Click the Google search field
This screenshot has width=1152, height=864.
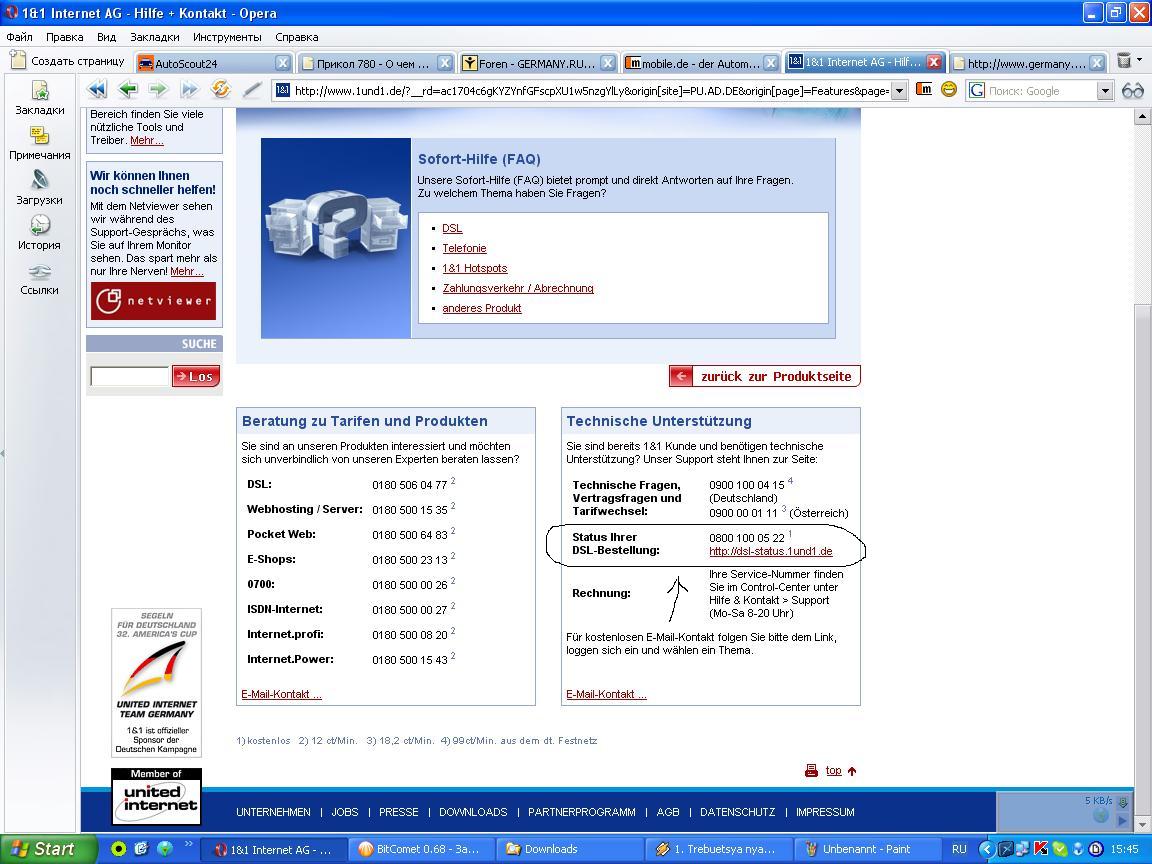[x=1041, y=91]
